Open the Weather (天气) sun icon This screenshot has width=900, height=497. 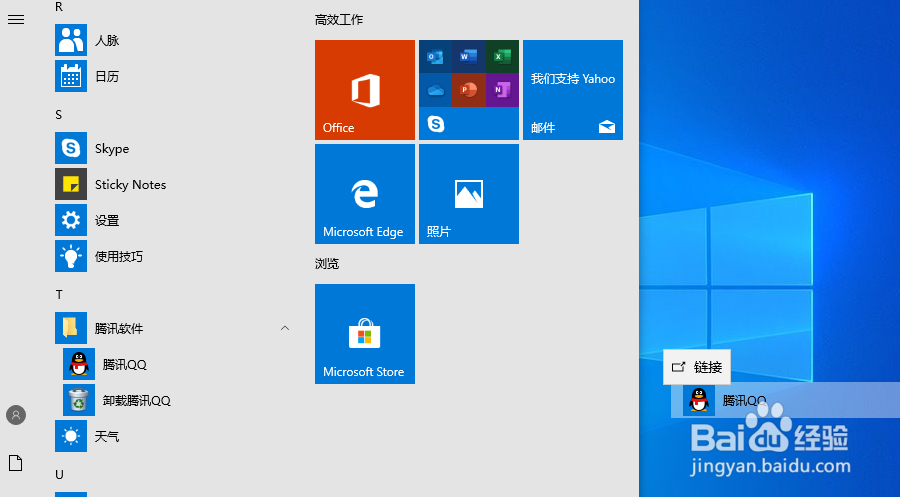[x=71, y=436]
